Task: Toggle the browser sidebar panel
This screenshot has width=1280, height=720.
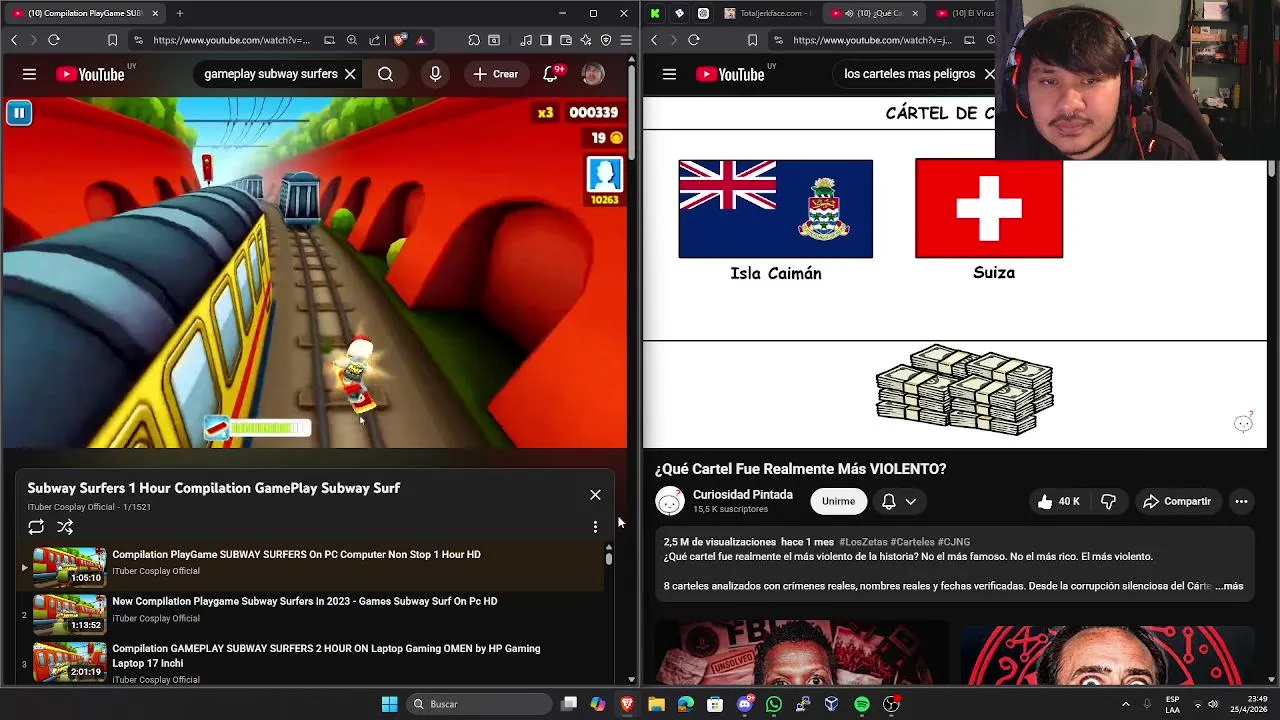Action: pos(546,40)
